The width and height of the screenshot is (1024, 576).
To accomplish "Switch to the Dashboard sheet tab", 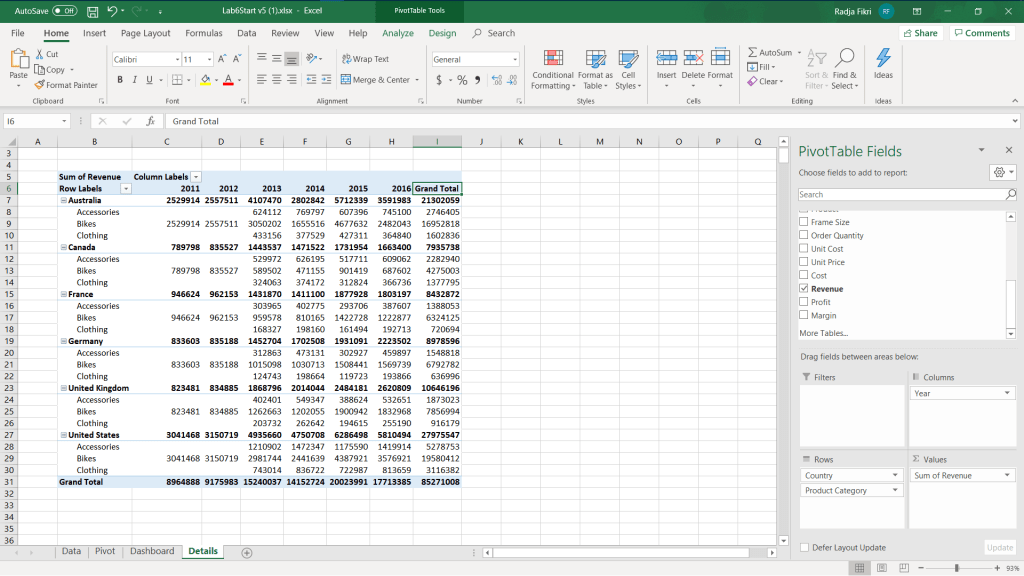I will (151, 551).
